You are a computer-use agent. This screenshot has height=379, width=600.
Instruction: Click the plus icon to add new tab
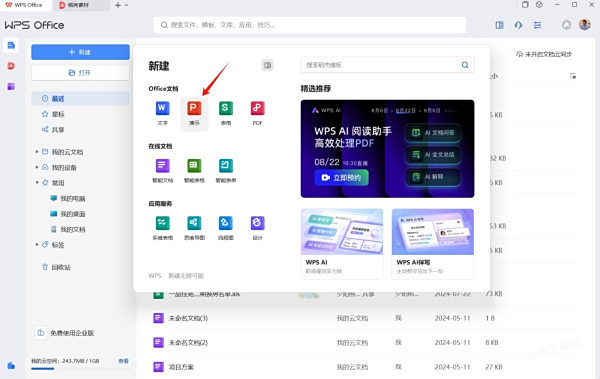[x=118, y=5]
